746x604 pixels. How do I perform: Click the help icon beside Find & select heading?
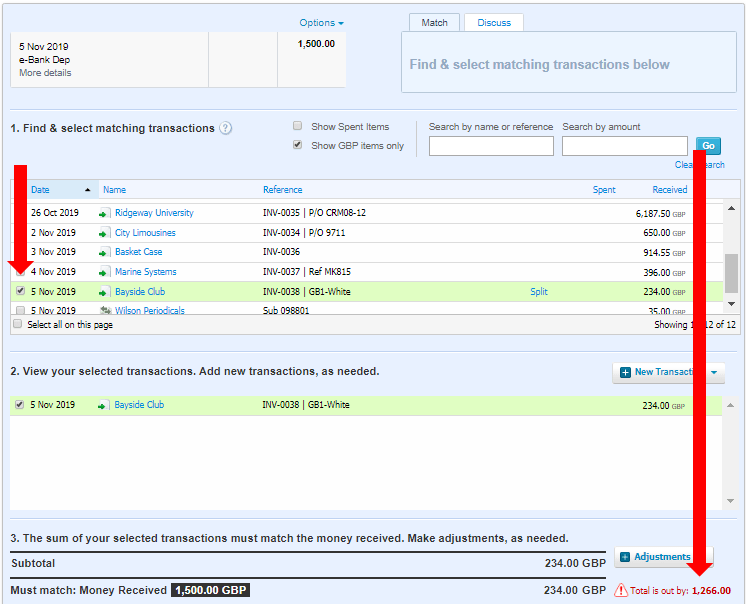click(x=226, y=128)
